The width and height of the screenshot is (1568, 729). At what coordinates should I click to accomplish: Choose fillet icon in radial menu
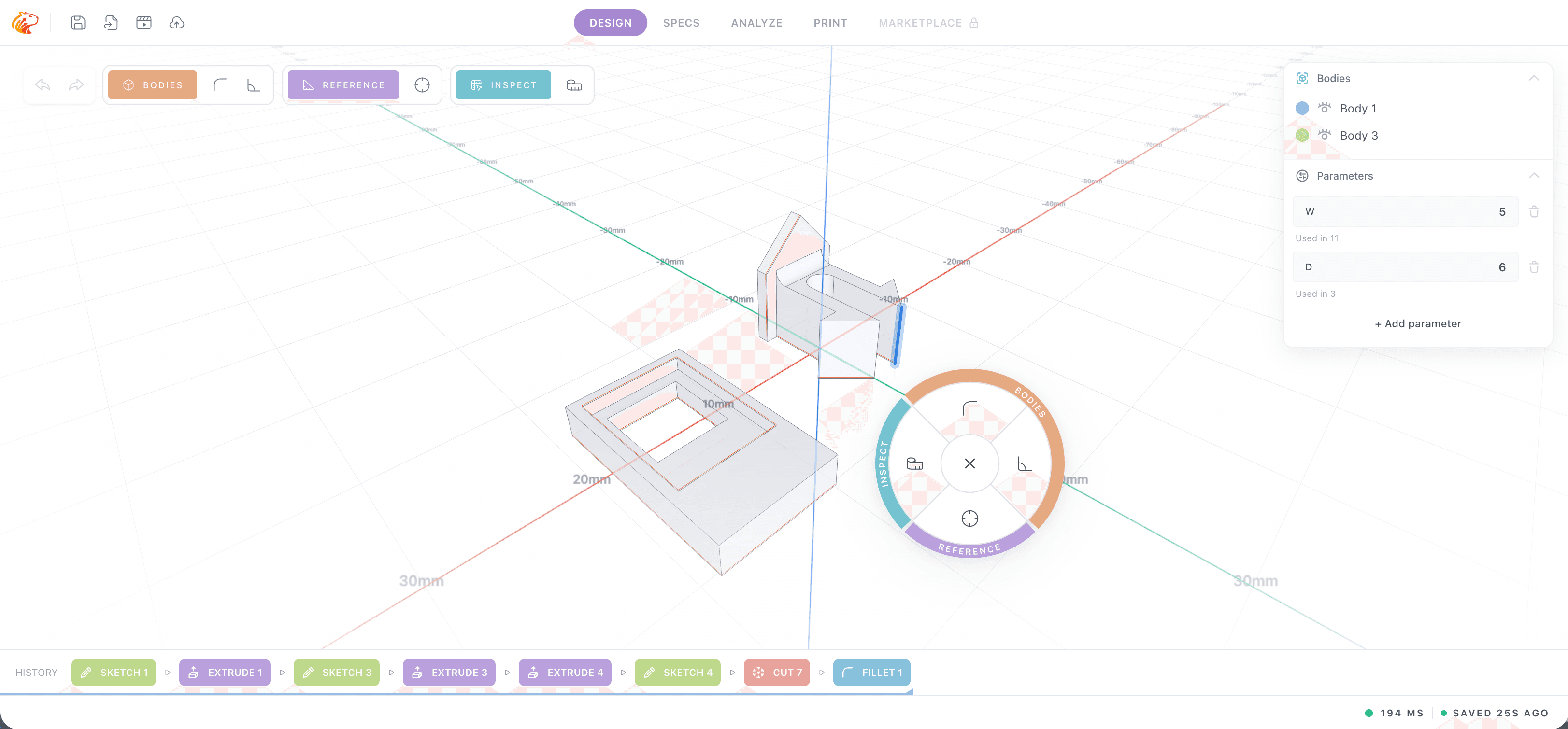coord(969,408)
